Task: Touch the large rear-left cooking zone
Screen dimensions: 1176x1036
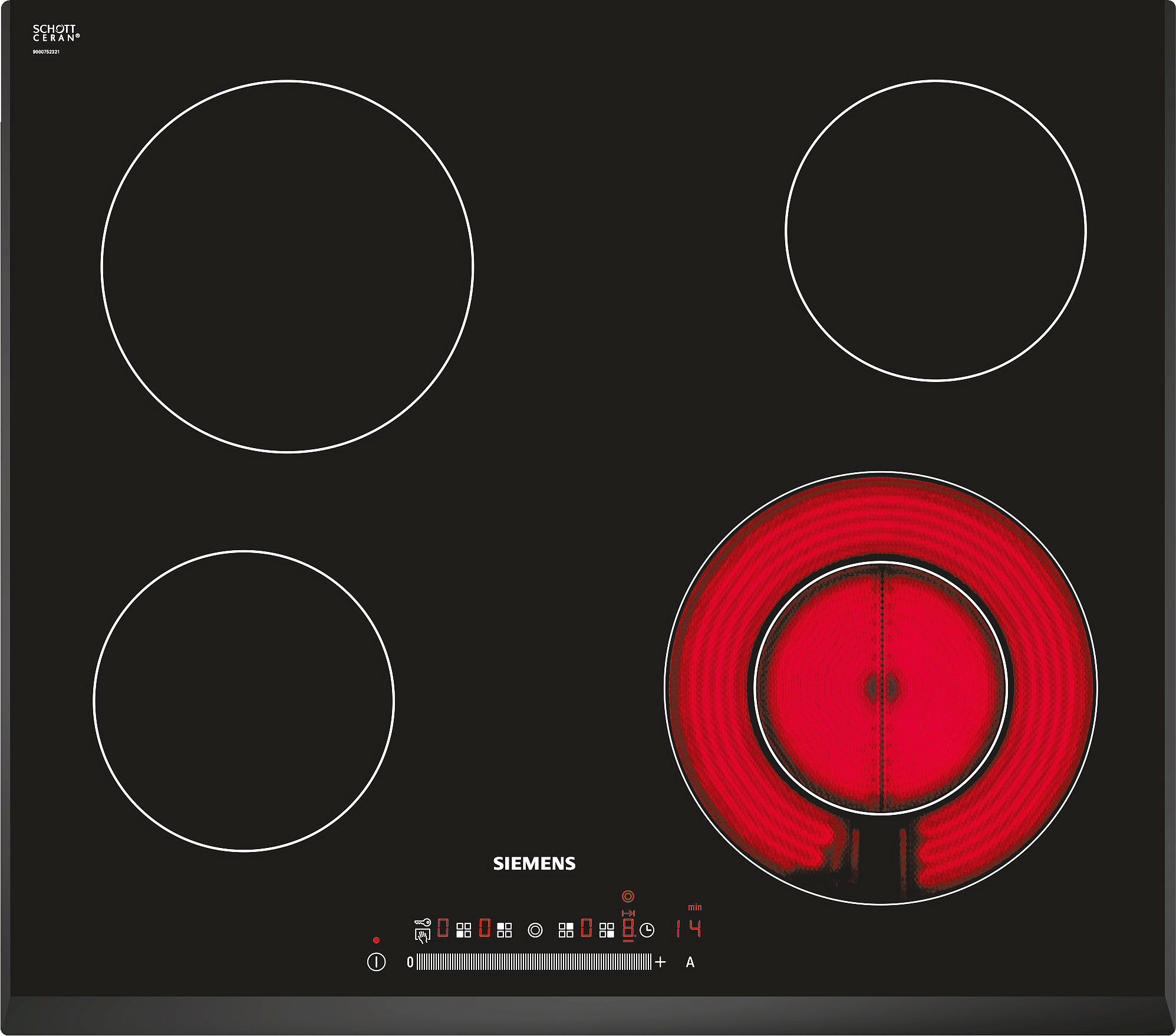Action: [x=288, y=267]
